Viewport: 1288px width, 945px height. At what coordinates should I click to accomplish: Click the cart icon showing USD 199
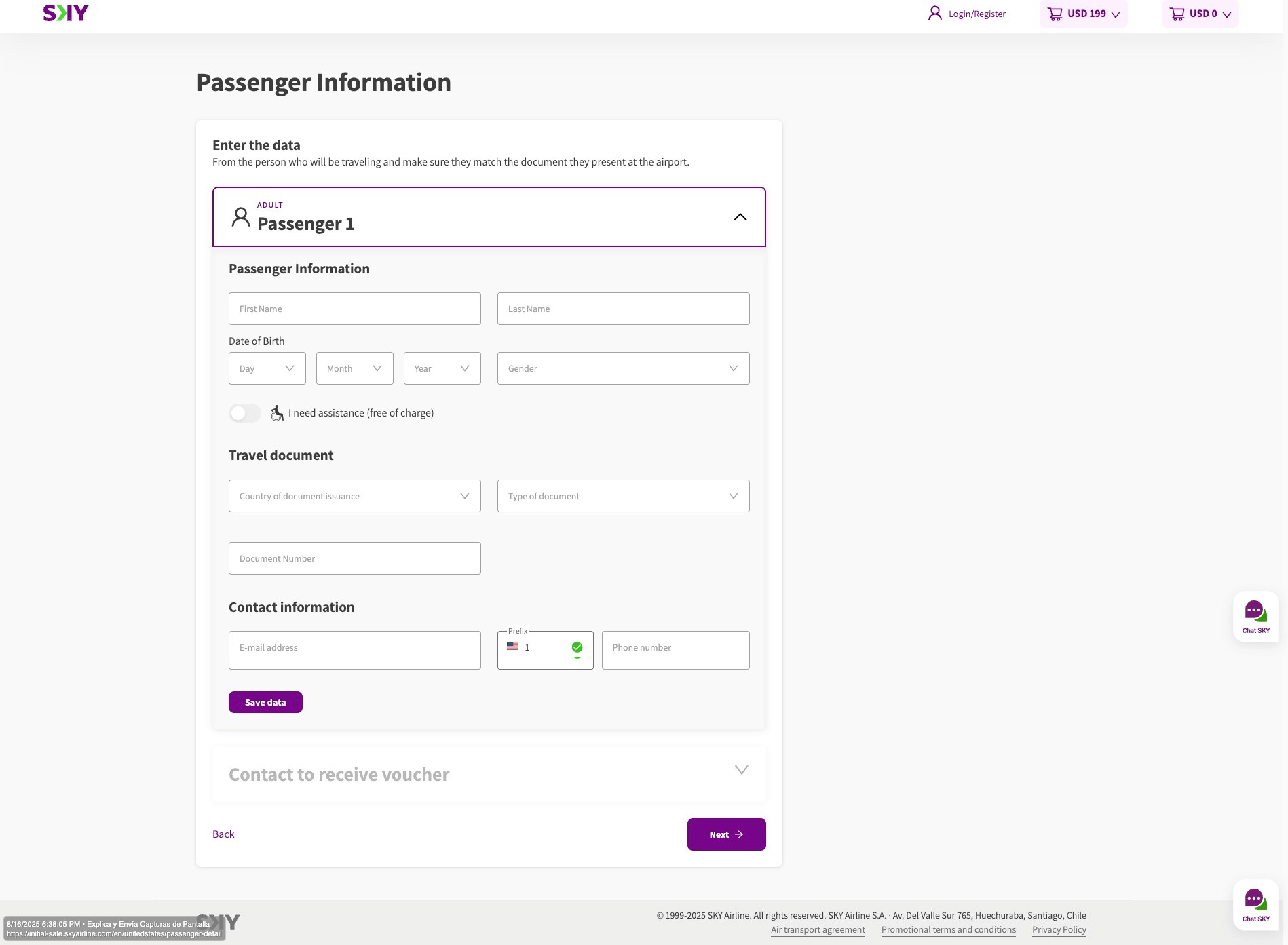(x=1055, y=14)
